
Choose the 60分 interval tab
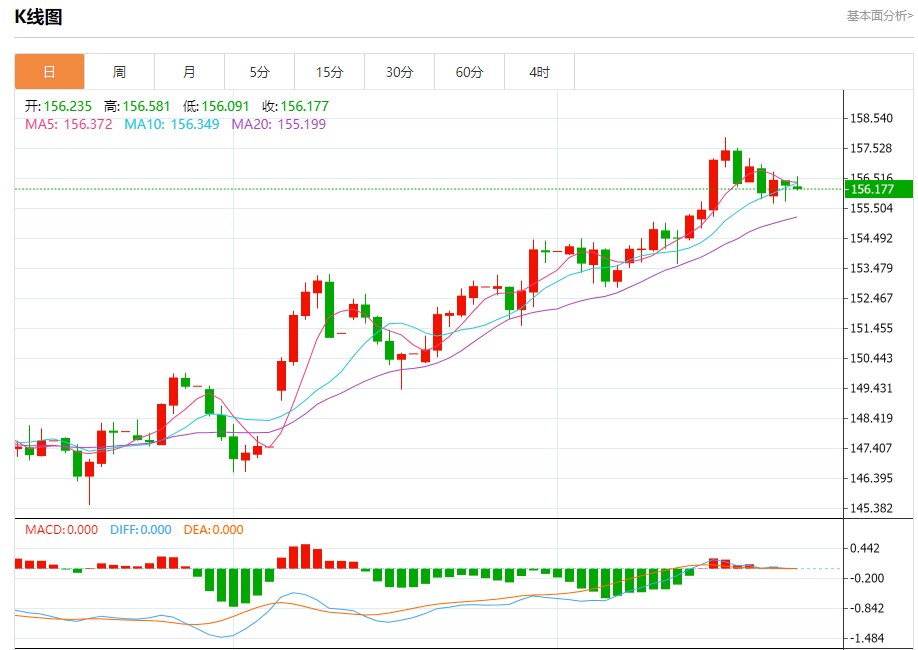tap(469, 72)
